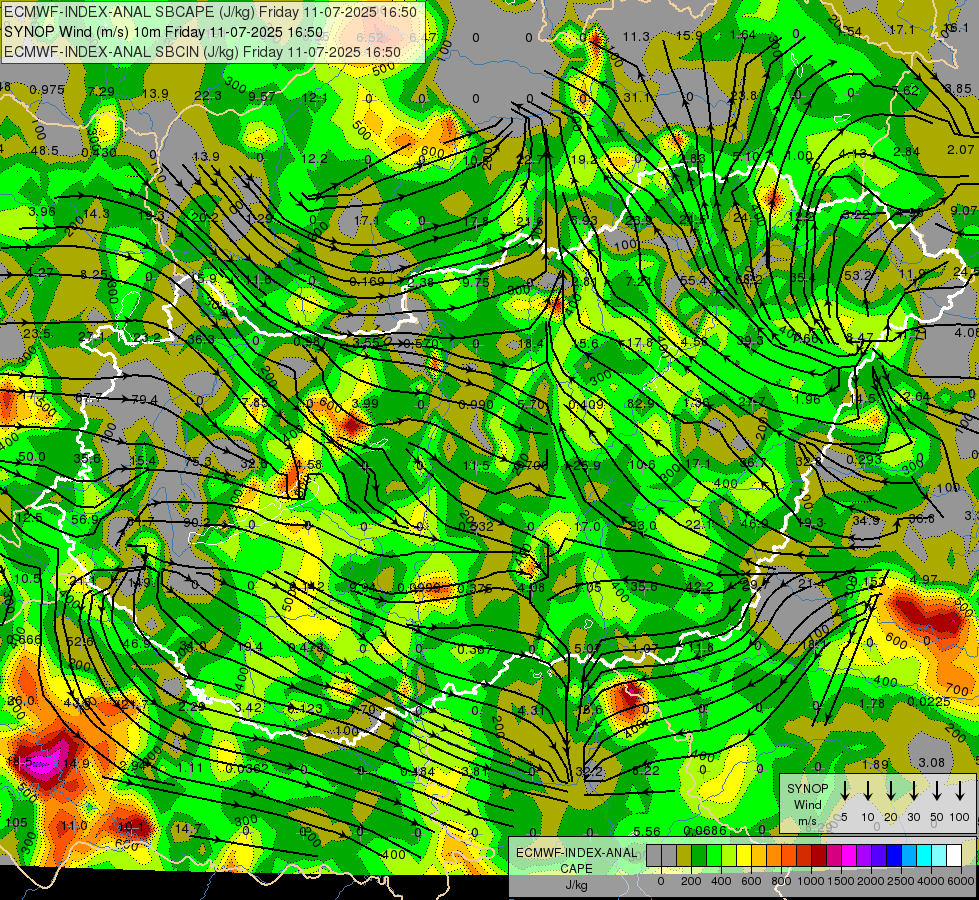979x900 pixels.
Task: Click the map value 0.293
Action: click(864, 460)
